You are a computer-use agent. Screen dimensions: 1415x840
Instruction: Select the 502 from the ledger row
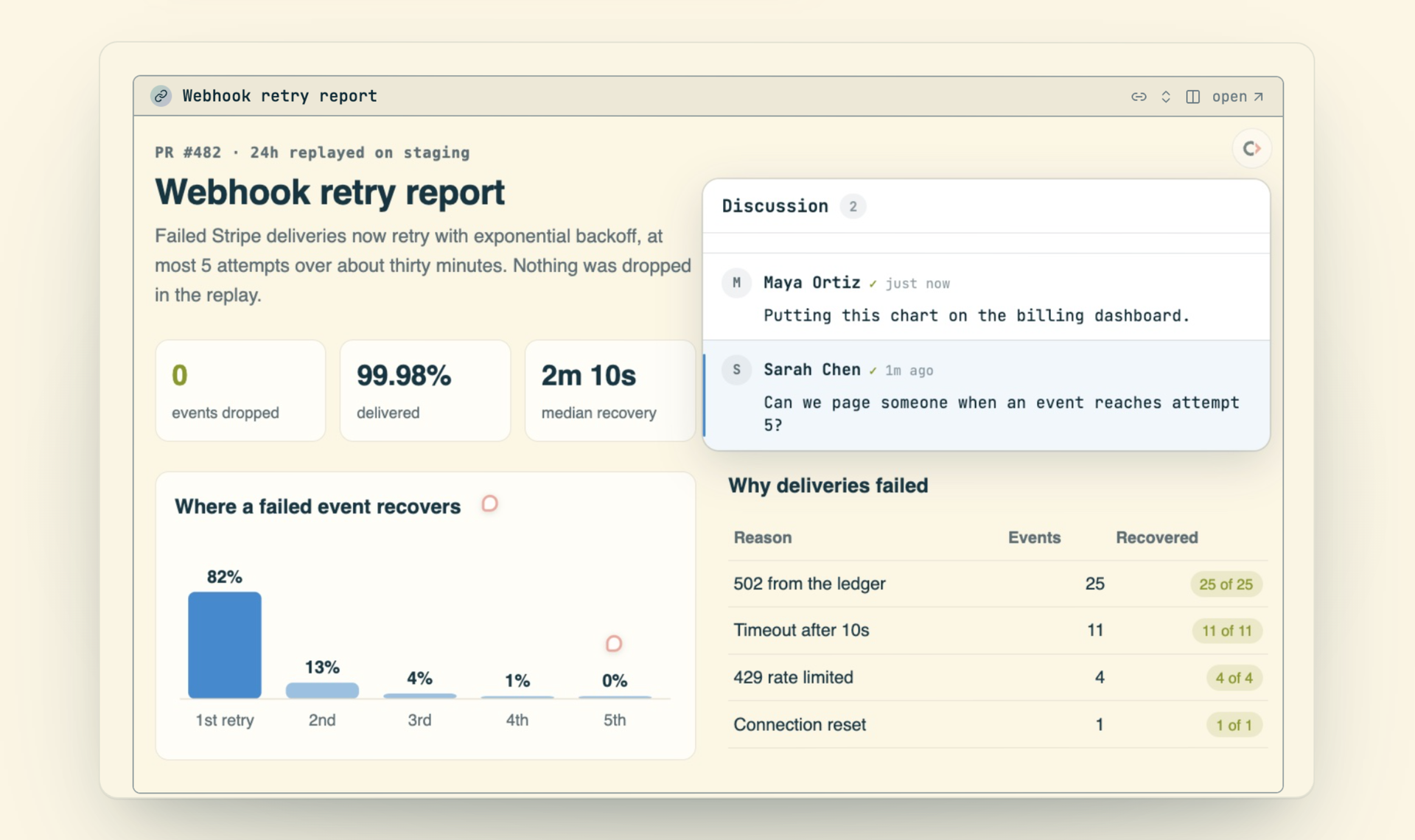(x=997, y=584)
